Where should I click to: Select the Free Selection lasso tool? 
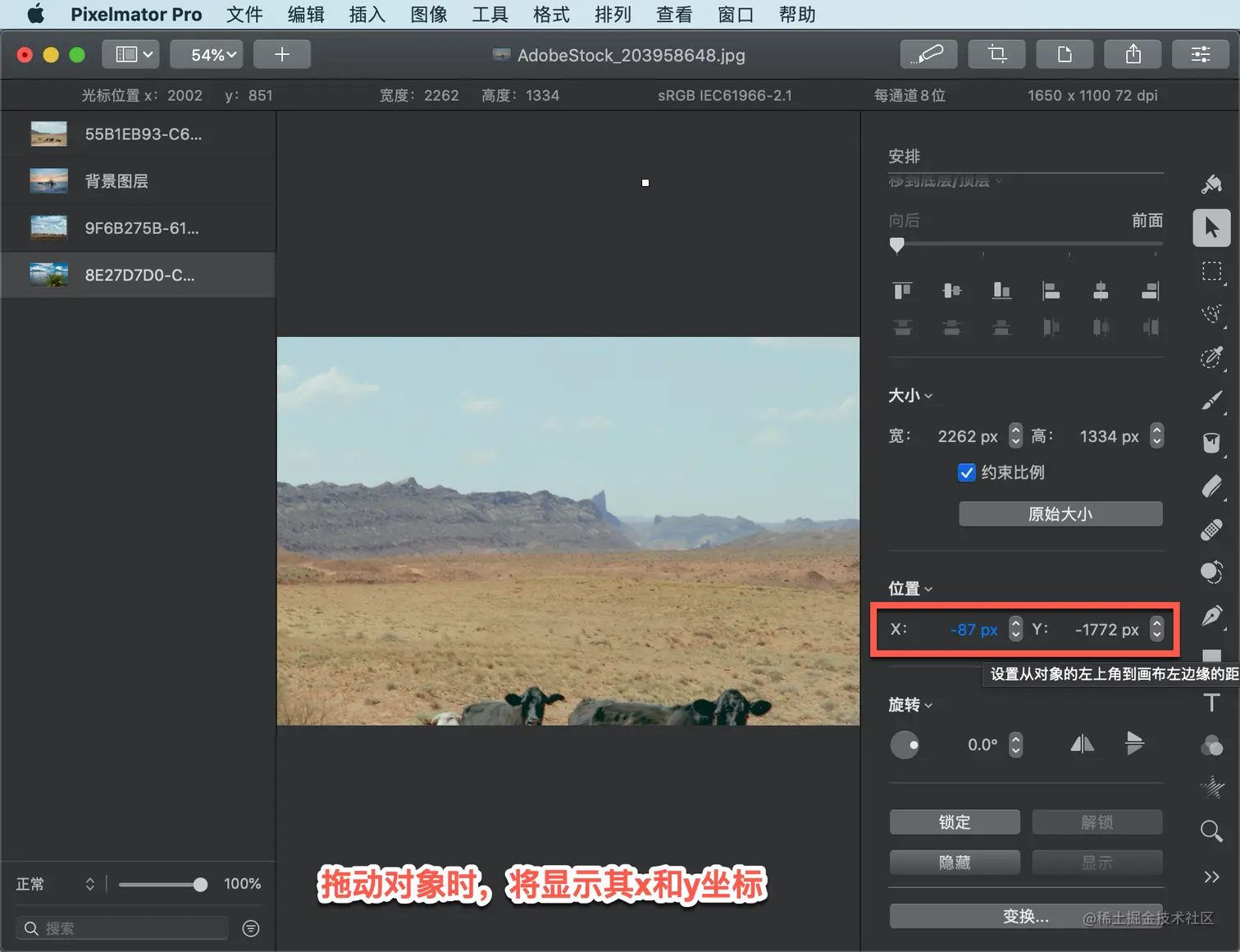[1211, 314]
